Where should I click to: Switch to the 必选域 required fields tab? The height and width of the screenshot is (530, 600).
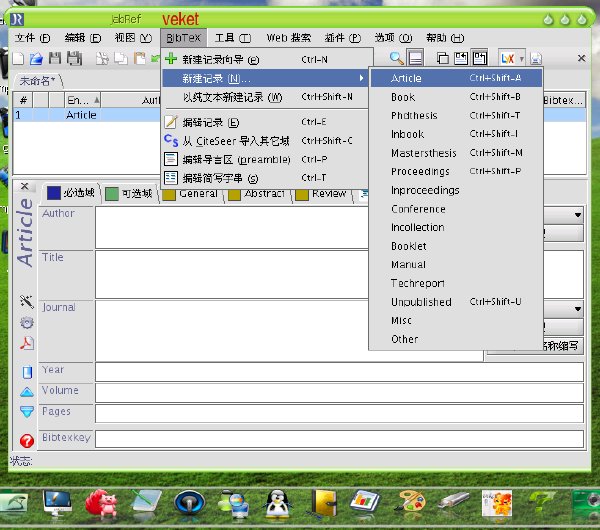coord(72,193)
